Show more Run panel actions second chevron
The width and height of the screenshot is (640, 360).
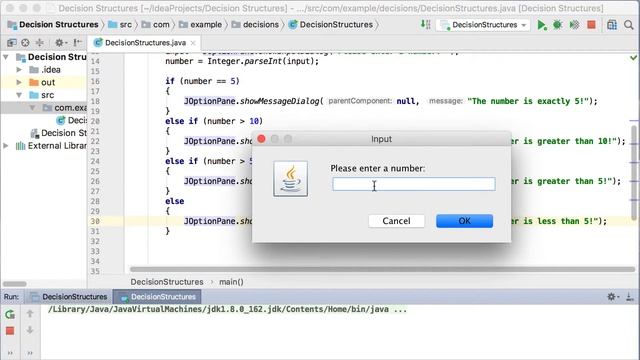(30, 353)
